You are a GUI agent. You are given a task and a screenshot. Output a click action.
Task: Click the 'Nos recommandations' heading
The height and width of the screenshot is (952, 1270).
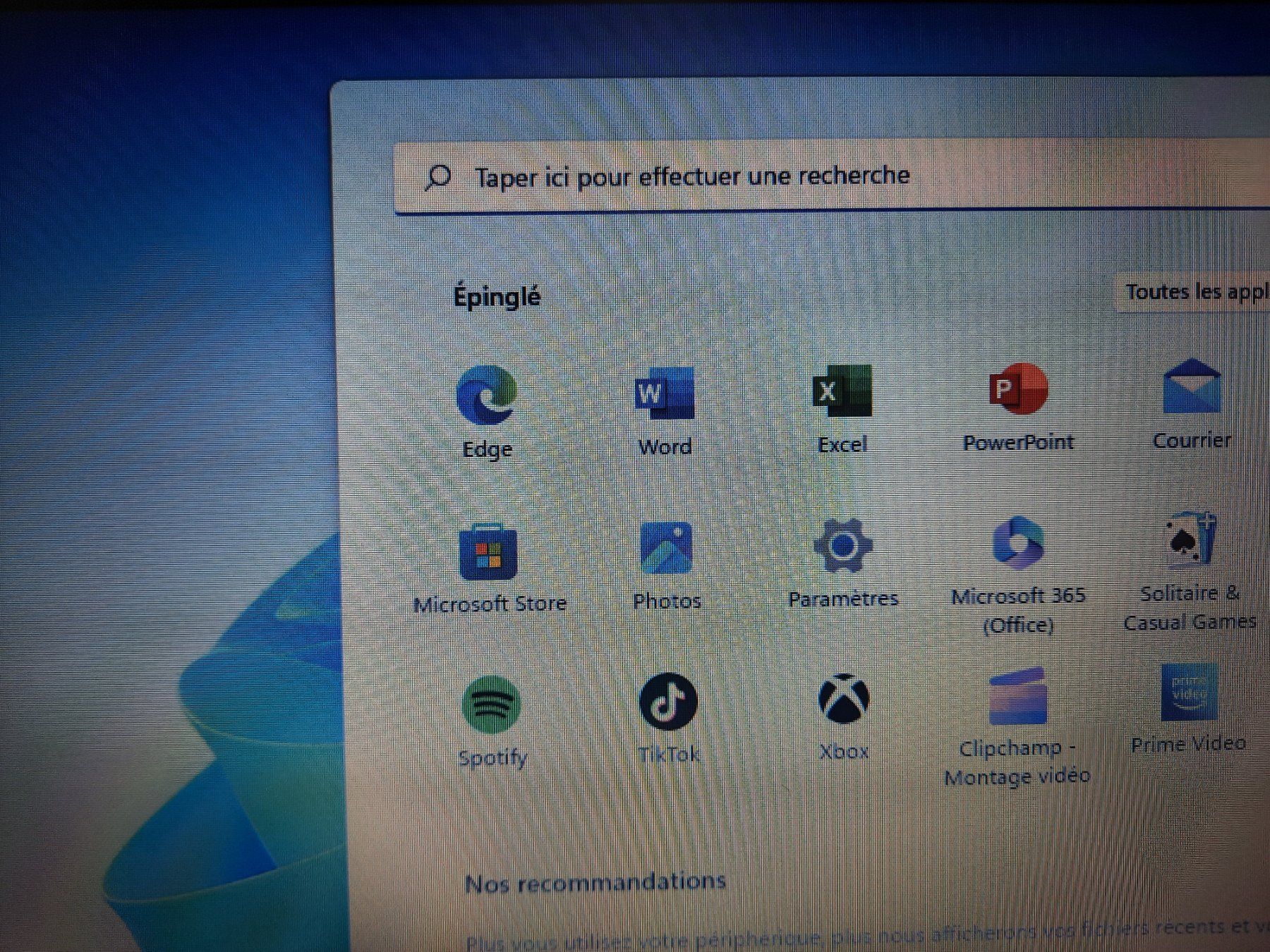pyautogui.click(x=595, y=881)
